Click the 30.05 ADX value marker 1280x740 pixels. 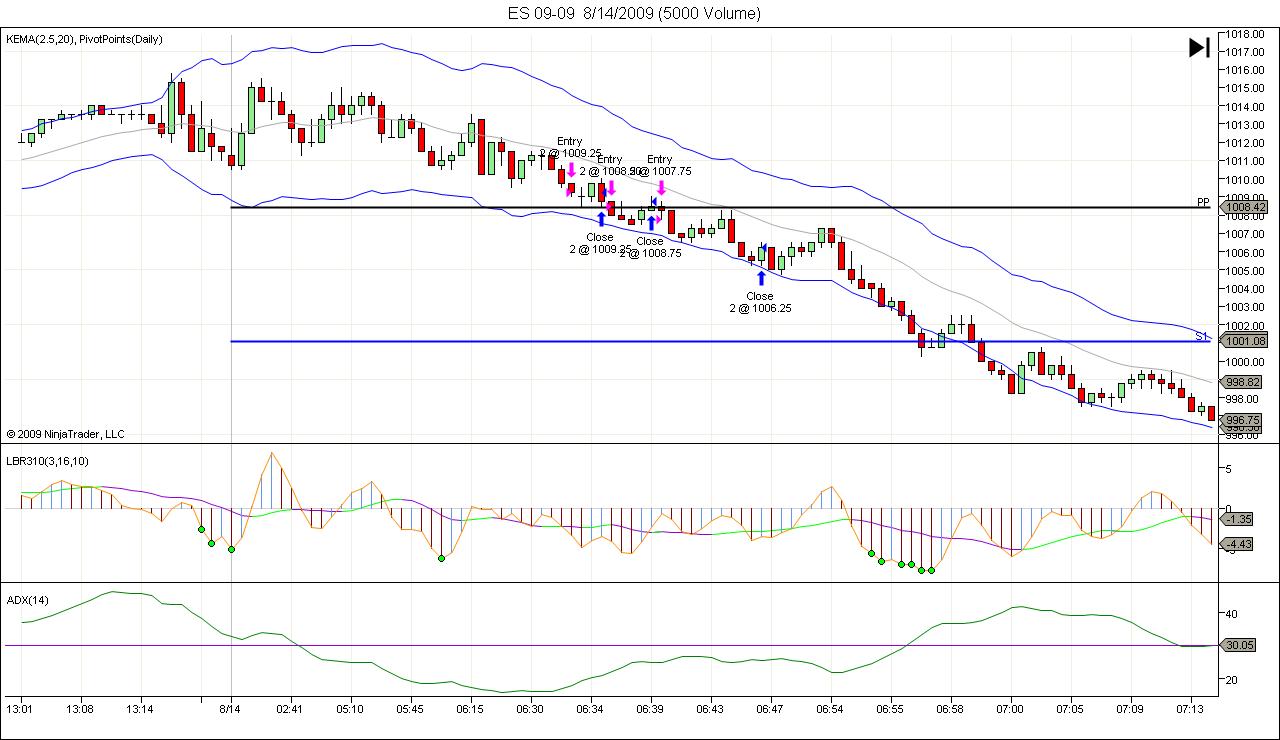click(x=1239, y=645)
